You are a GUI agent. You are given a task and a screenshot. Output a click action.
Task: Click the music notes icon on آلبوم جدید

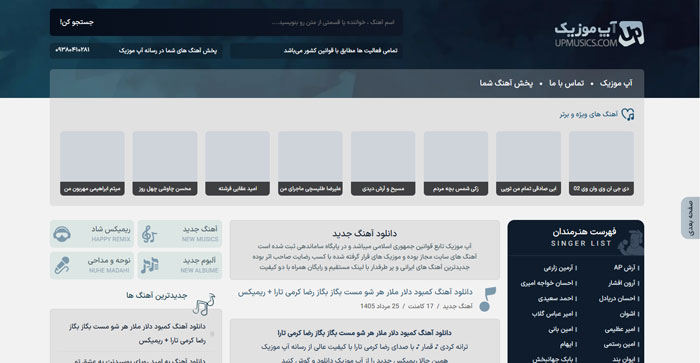[150, 265]
